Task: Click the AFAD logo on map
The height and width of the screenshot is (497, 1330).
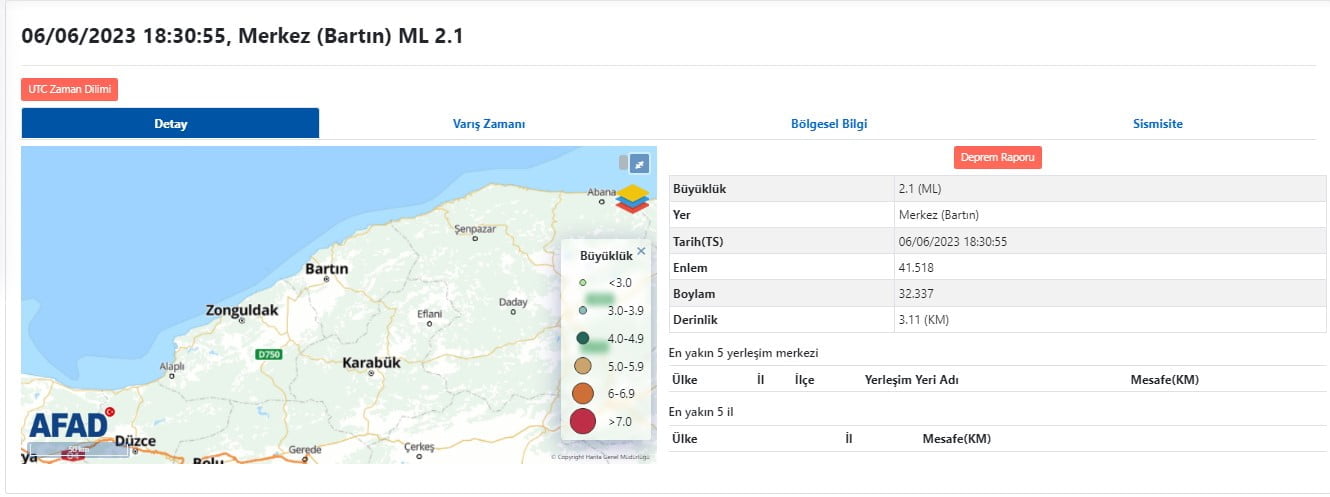Action: 69,425
